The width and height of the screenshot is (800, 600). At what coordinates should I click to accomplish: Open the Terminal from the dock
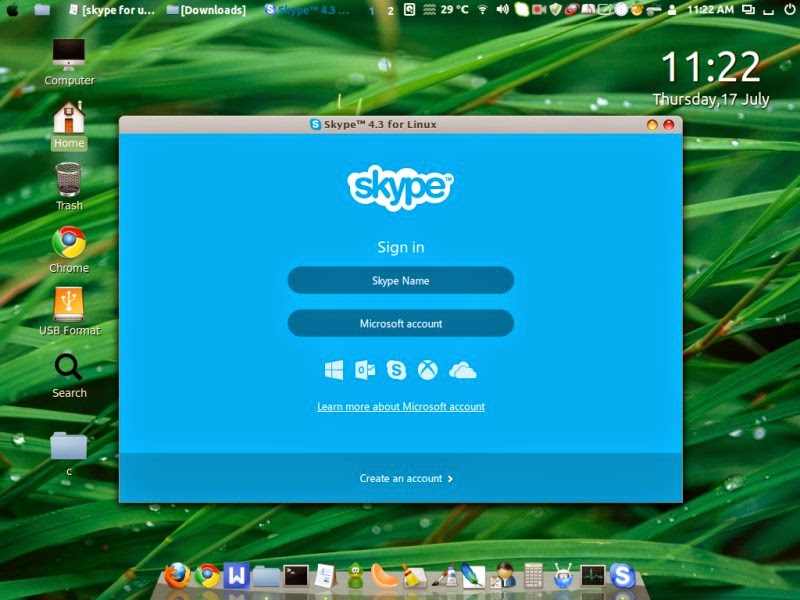296,577
